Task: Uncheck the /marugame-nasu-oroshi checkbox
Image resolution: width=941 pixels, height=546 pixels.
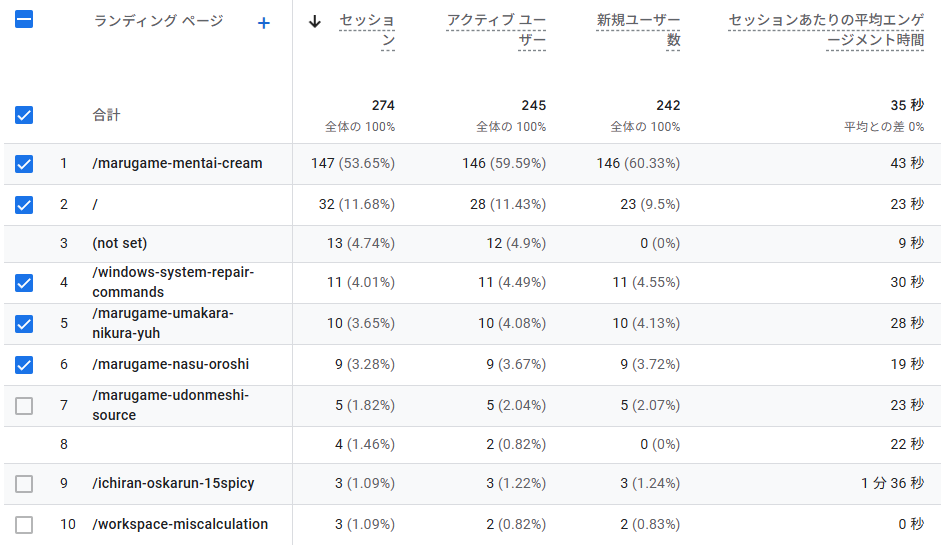Action: coord(24,365)
